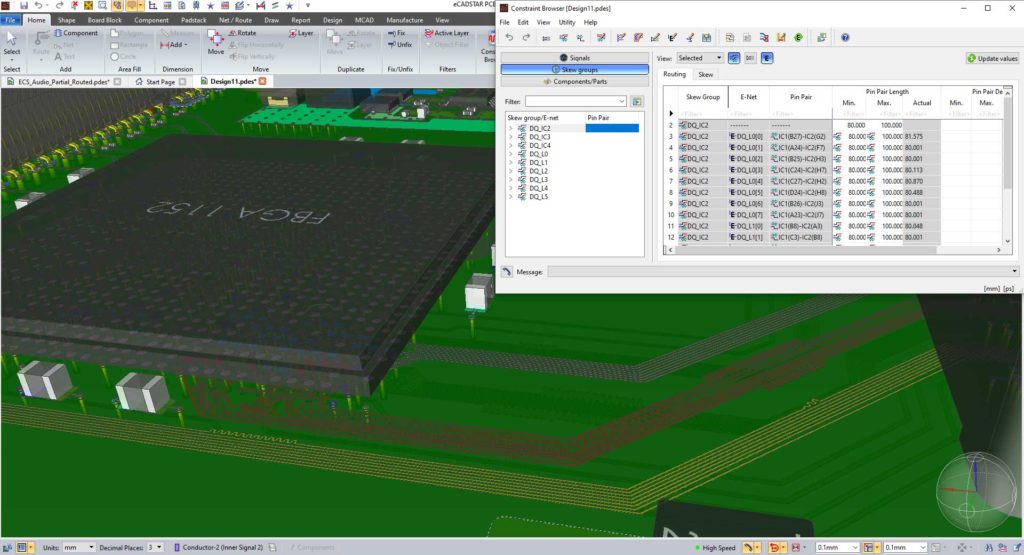Click Undo in Constraint Browser toolbar
The height and width of the screenshot is (555, 1024).
[x=507, y=38]
